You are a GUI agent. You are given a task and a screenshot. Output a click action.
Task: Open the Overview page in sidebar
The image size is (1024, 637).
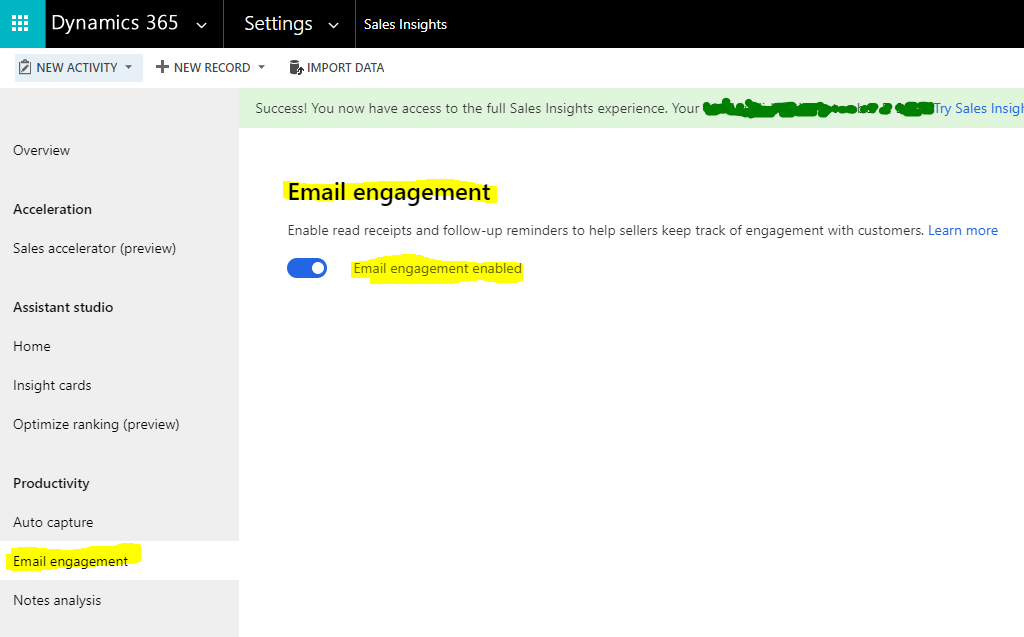42,150
